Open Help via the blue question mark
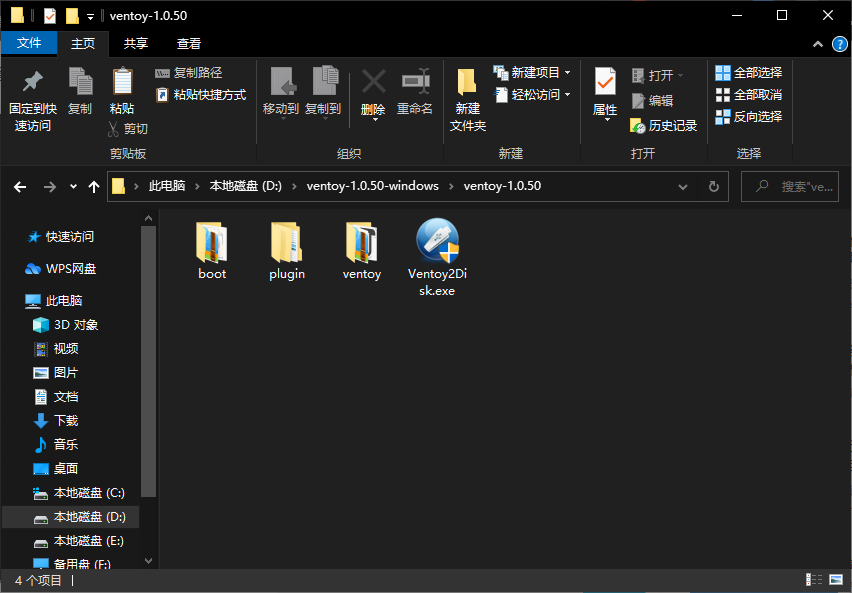 [x=840, y=44]
